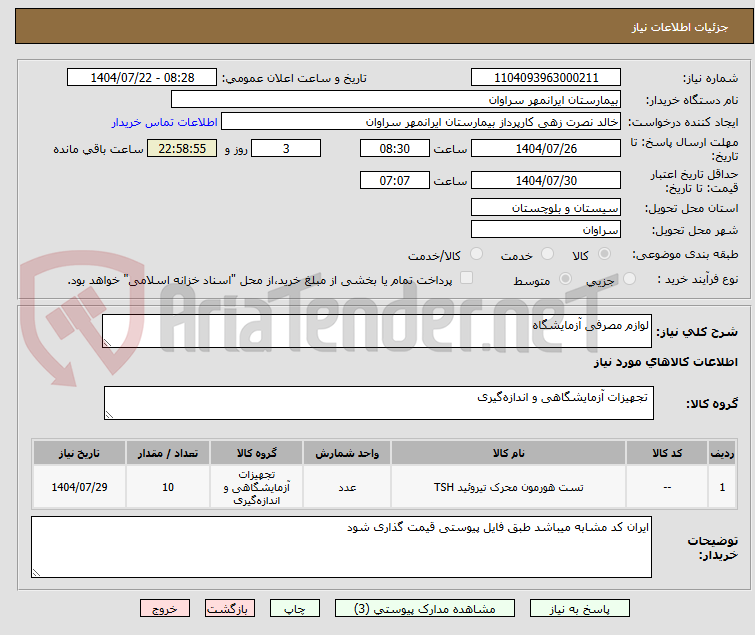Image resolution: width=755 pixels, height=635 pixels.
Task: Click the شرح کلی نیاز text area
Action: pyautogui.click(x=377, y=331)
